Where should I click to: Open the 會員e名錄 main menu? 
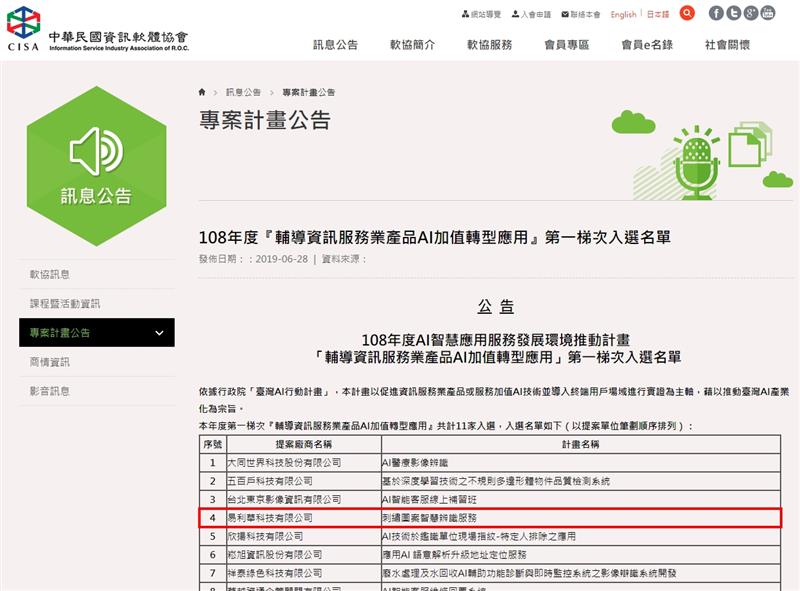point(647,45)
